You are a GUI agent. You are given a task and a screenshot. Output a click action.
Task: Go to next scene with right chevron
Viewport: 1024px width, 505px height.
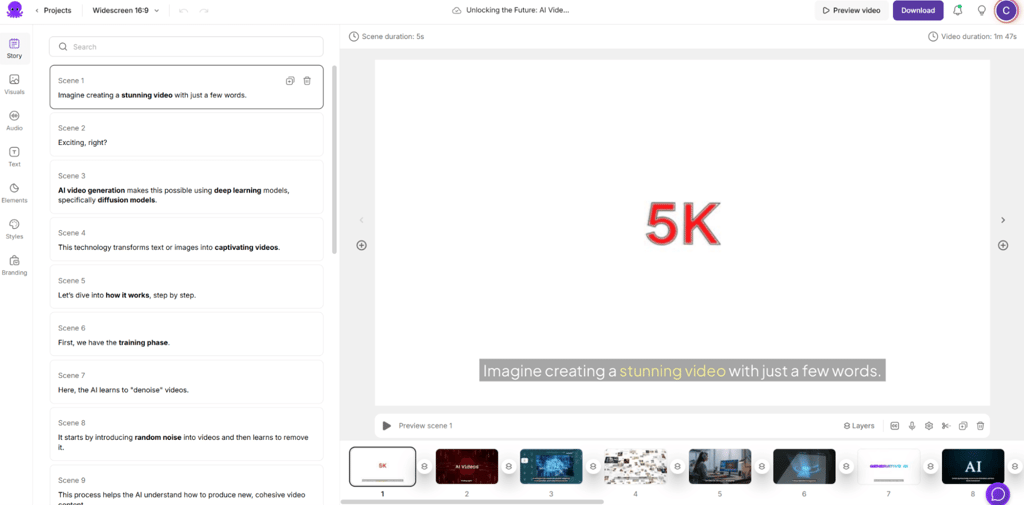[x=1003, y=220]
